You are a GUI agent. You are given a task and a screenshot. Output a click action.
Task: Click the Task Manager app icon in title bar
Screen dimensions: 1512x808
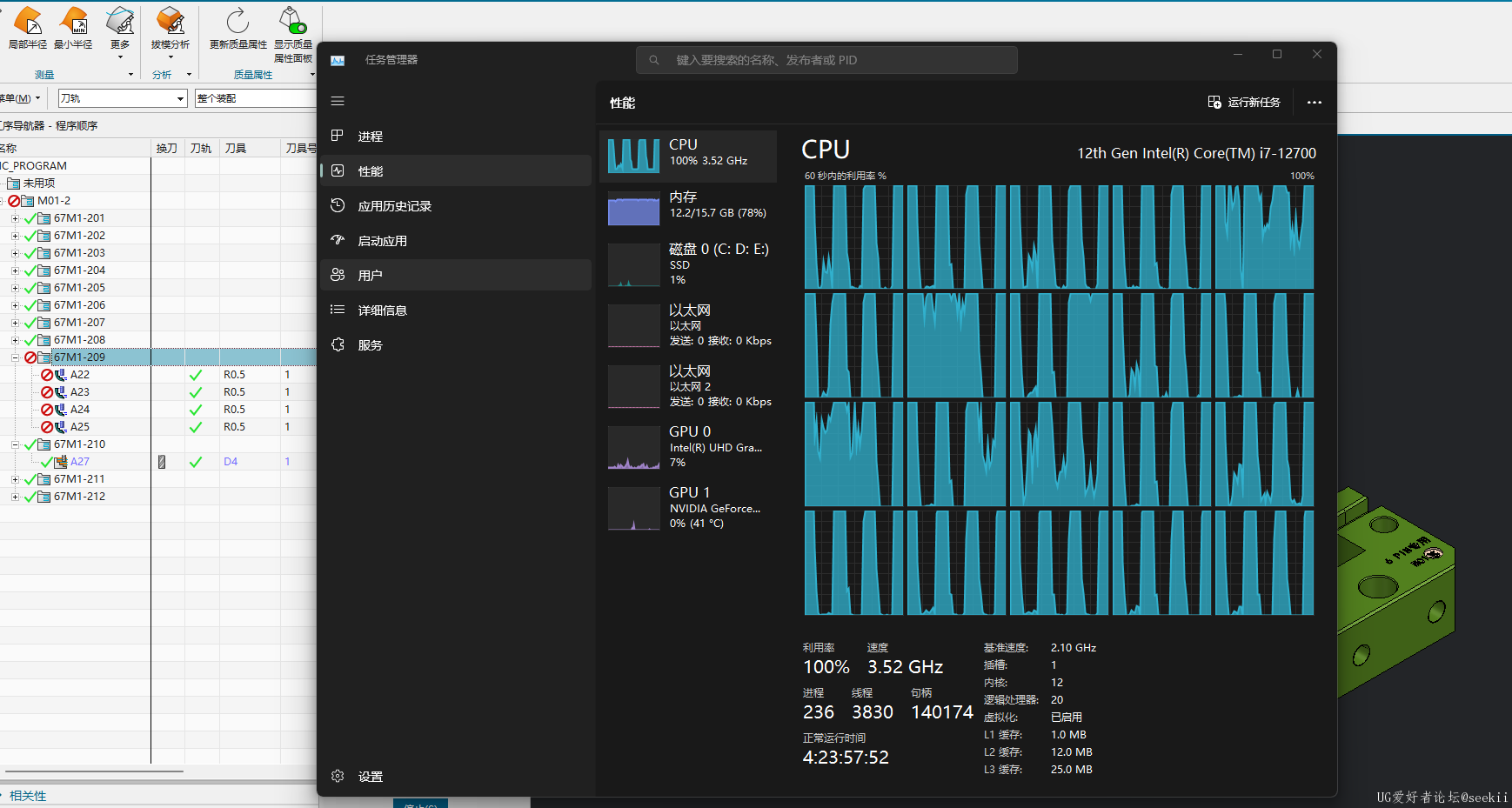pyautogui.click(x=338, y=60)
